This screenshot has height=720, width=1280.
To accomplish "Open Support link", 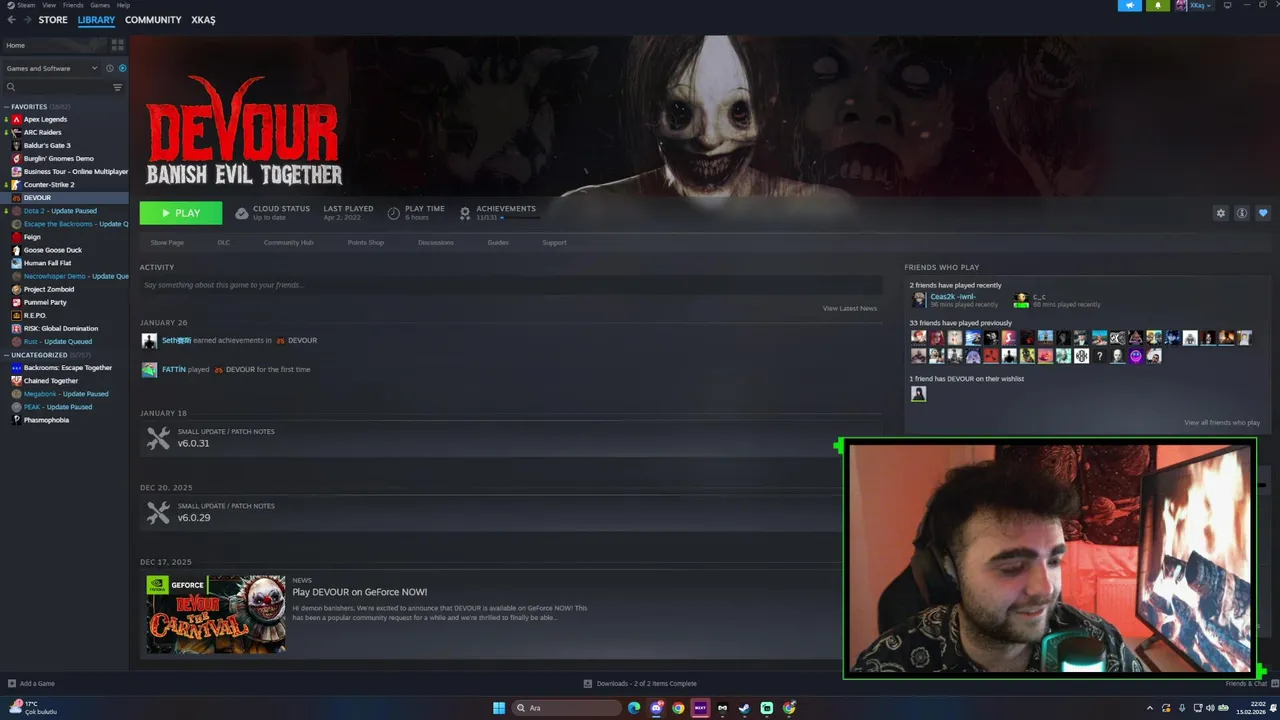I will [554, 243].
